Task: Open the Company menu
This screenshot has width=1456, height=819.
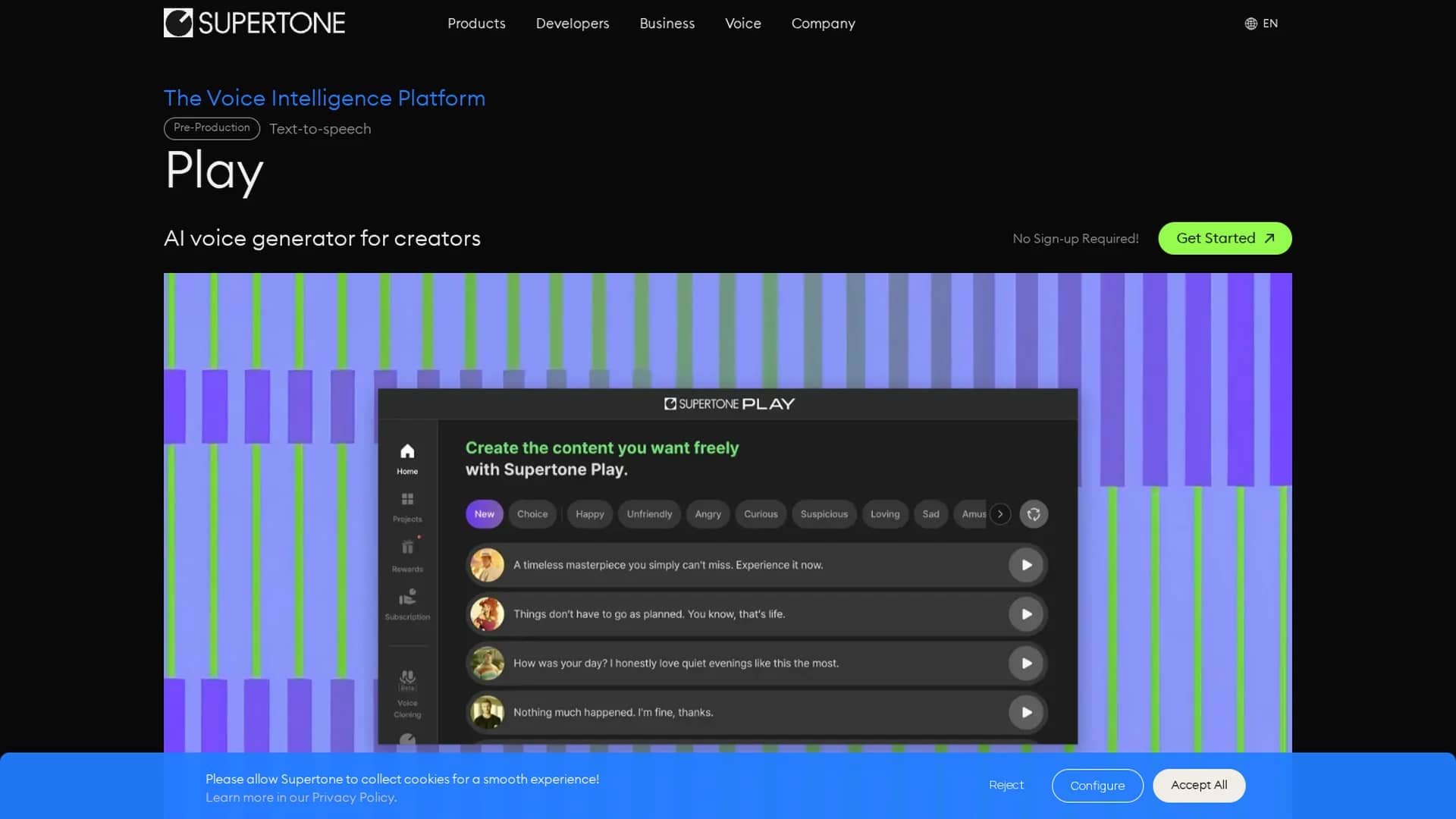Action: 823,24
